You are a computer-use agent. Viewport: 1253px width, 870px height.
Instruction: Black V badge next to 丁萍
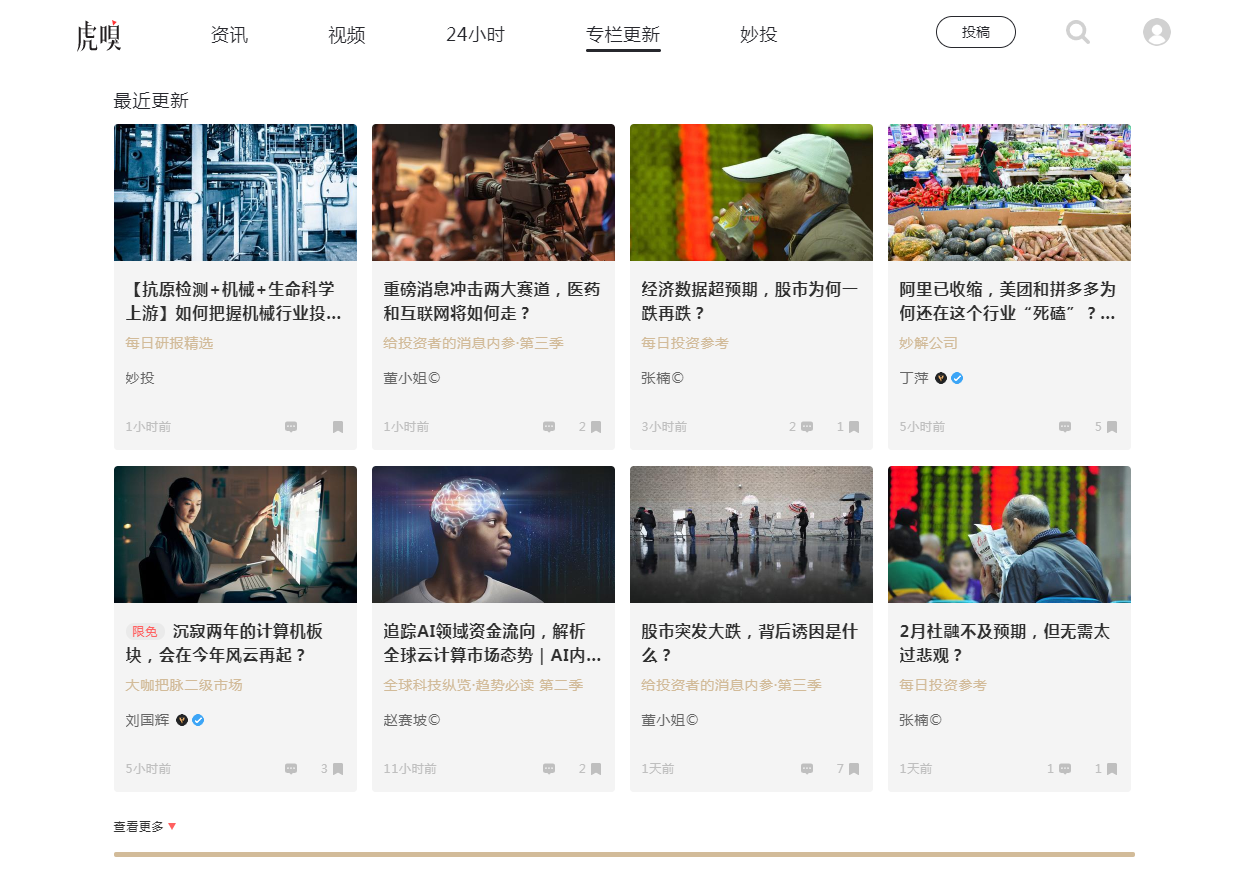941,378
